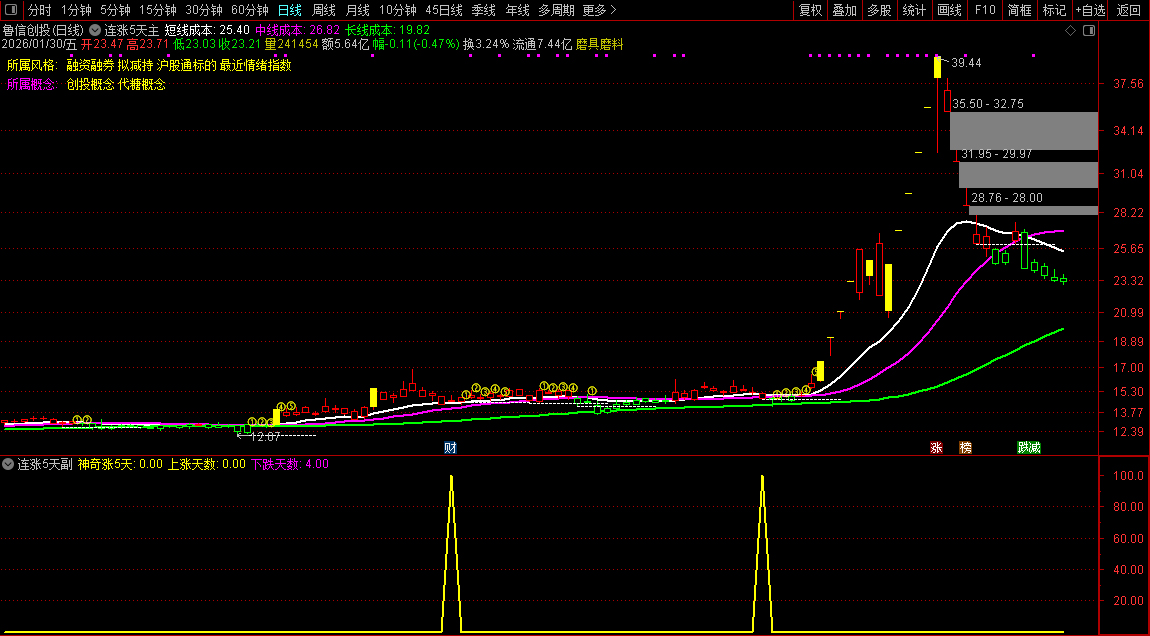The image size is (1150, 636).
Task: Click the 28.76 - 28.00 gap zone label
Action: (x=1006, y=198)
